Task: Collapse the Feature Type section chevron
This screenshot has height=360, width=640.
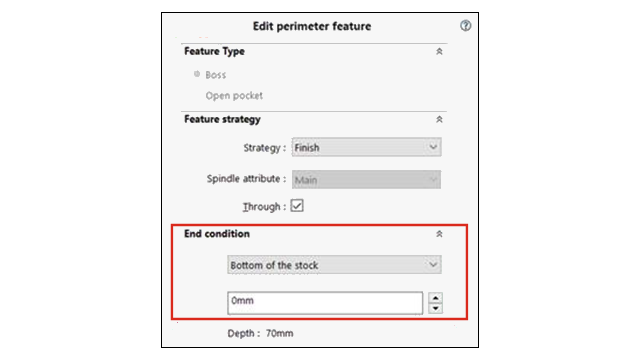Action: pos(439,51)
